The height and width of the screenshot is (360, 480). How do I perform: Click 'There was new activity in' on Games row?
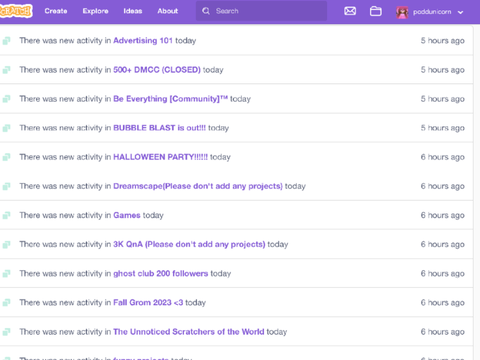coord(65,215)
